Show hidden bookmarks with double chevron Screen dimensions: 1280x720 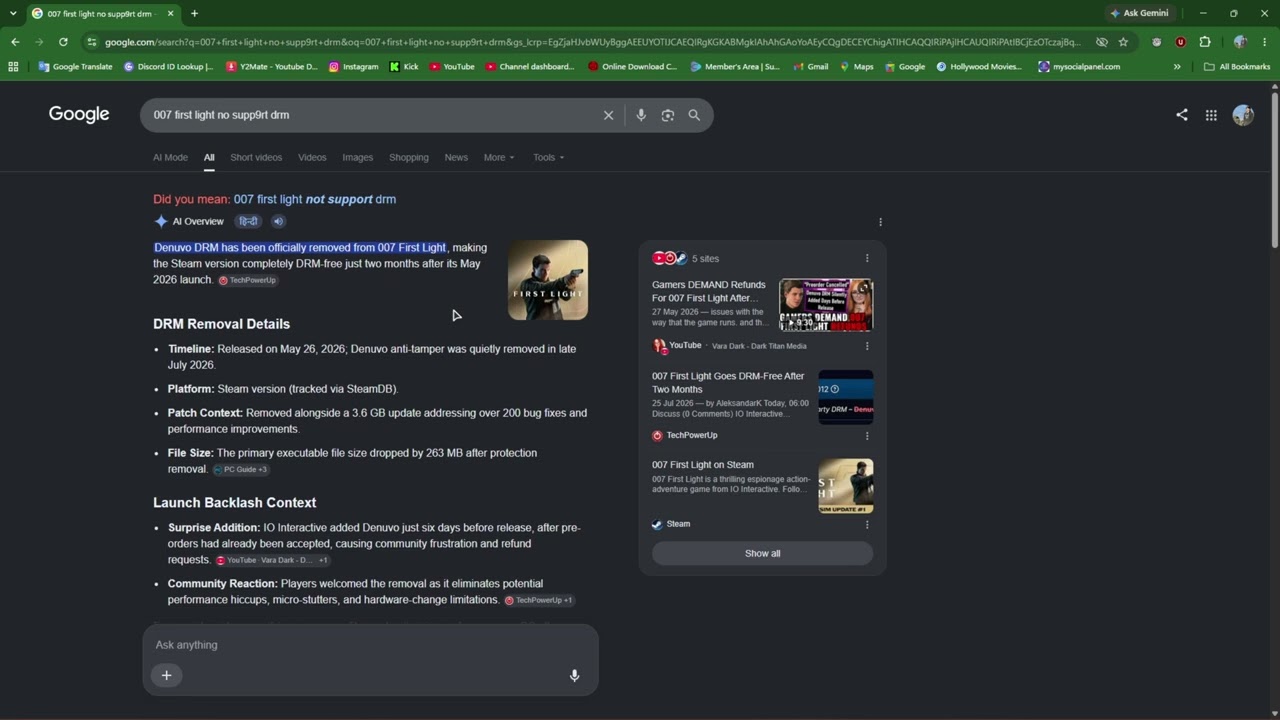pyautogui.click(x=1177, y=67)
